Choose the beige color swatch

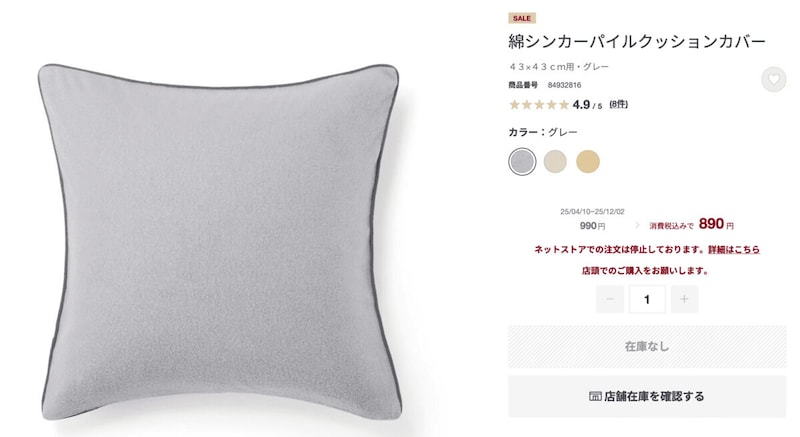click(555, 162)
